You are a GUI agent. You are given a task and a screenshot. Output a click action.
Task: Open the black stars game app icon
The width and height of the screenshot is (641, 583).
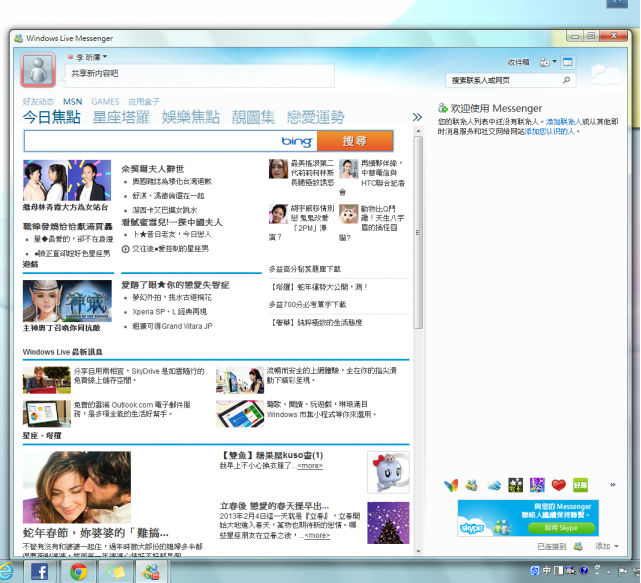[x=515, y=485]
